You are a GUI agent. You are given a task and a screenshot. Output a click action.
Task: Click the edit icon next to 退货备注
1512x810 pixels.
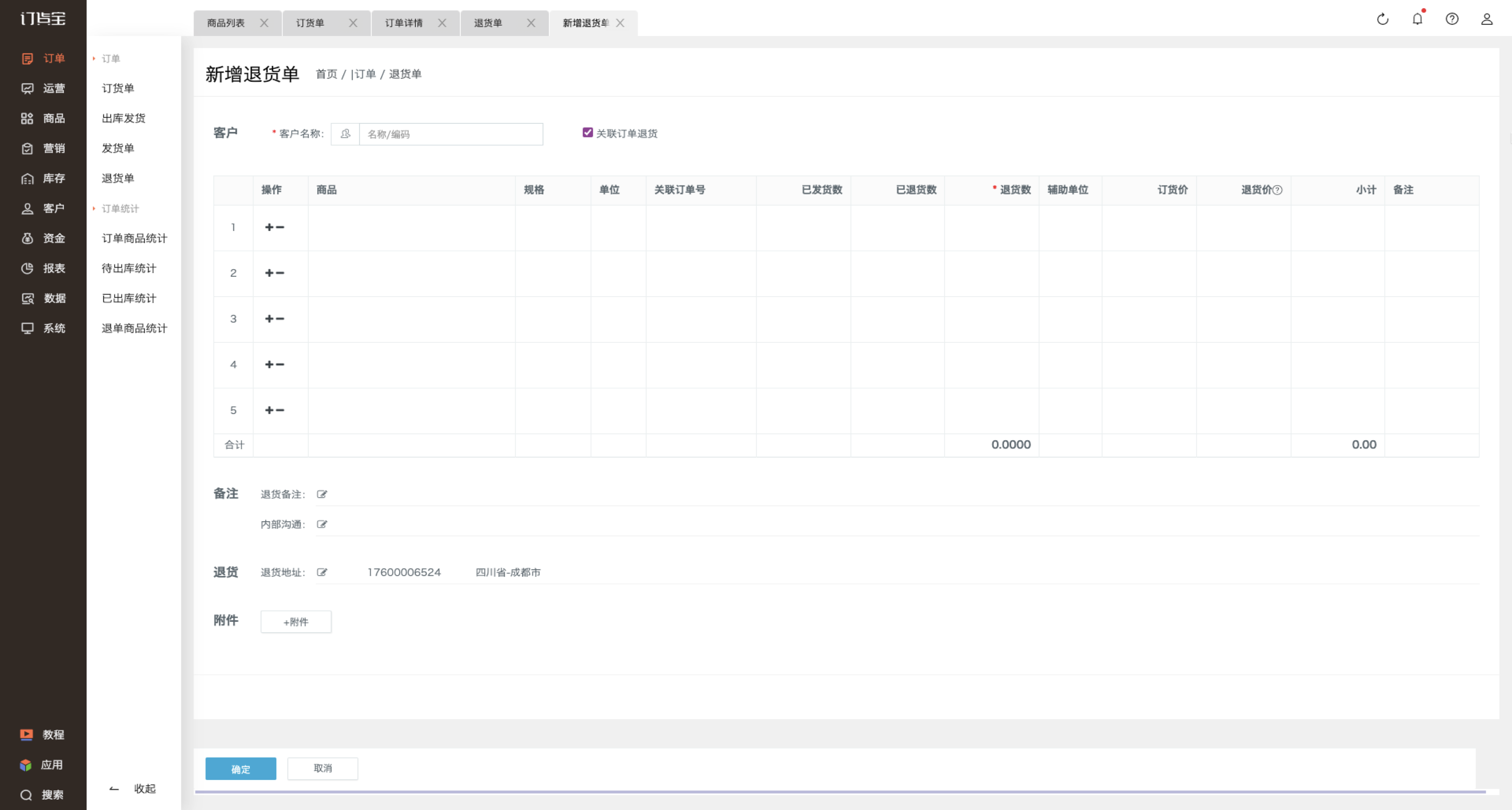click(x=322, y=494)
